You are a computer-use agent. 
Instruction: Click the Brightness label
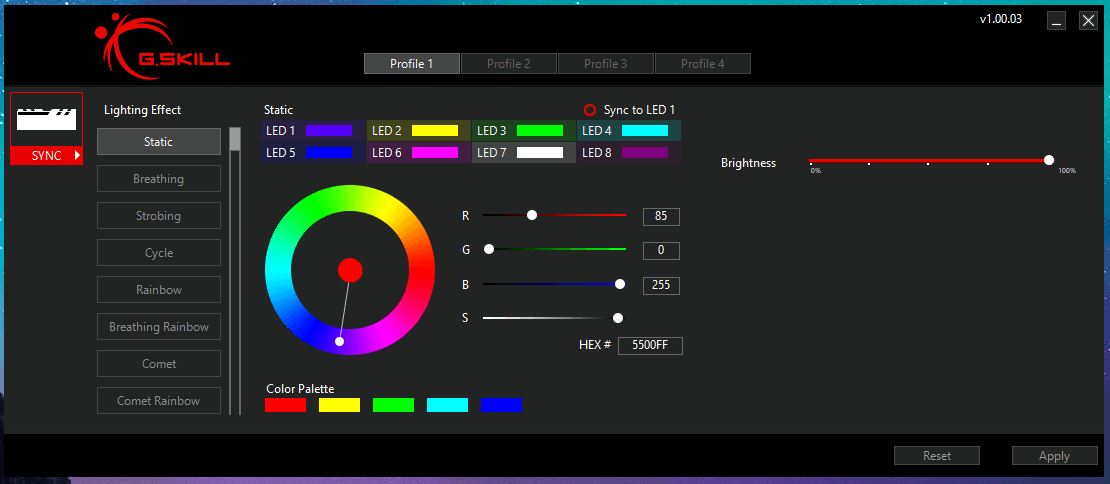748,163
